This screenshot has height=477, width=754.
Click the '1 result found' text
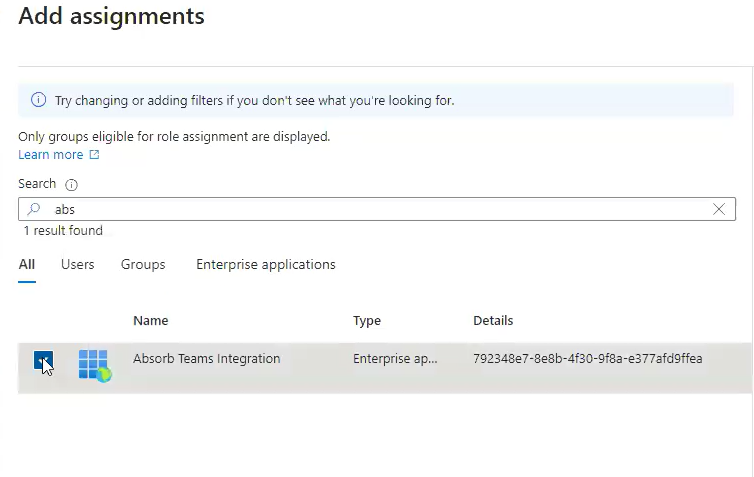[x=63, y=231]
